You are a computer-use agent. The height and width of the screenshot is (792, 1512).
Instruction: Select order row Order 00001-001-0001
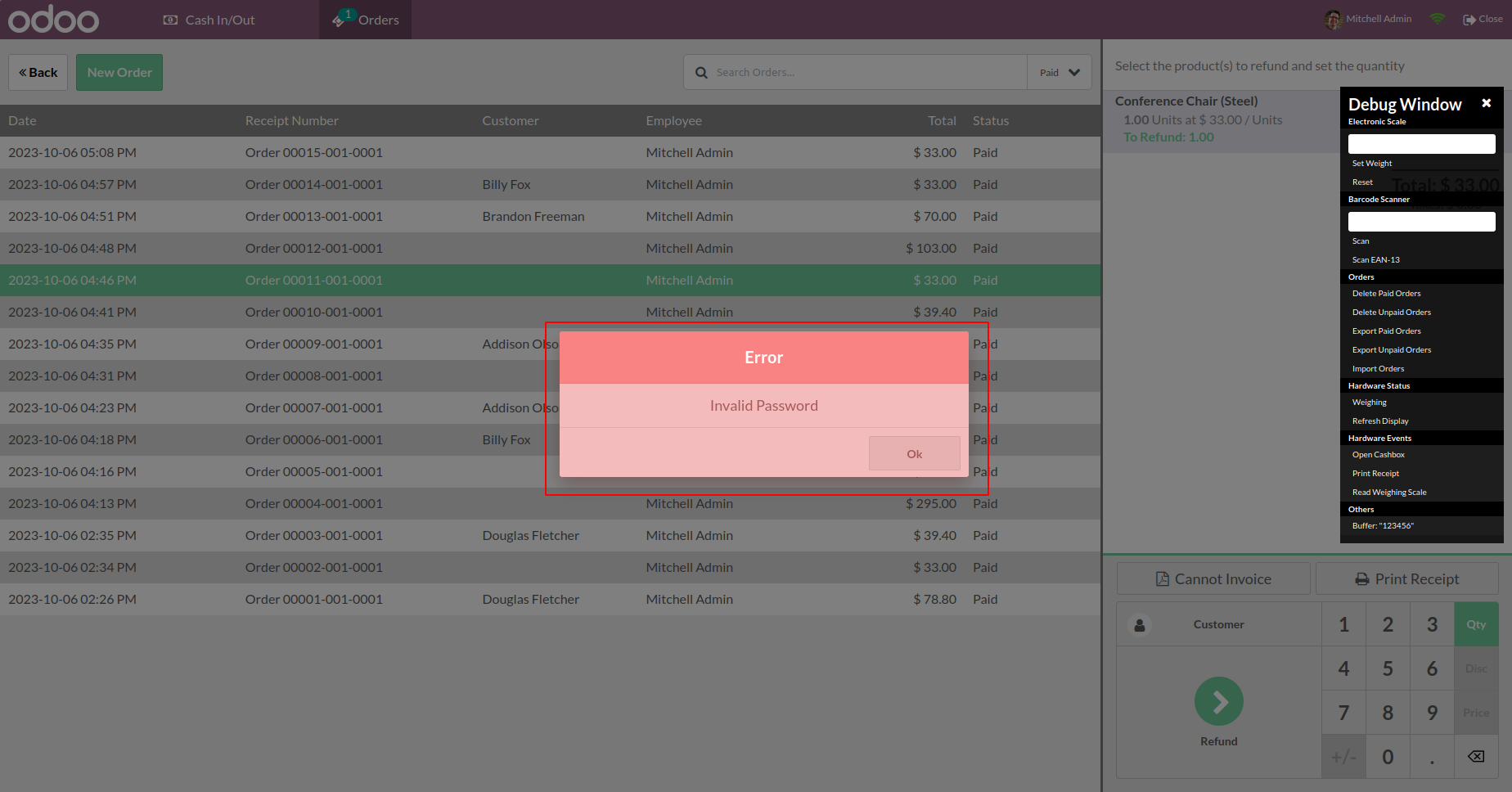[x=550, y=599]
